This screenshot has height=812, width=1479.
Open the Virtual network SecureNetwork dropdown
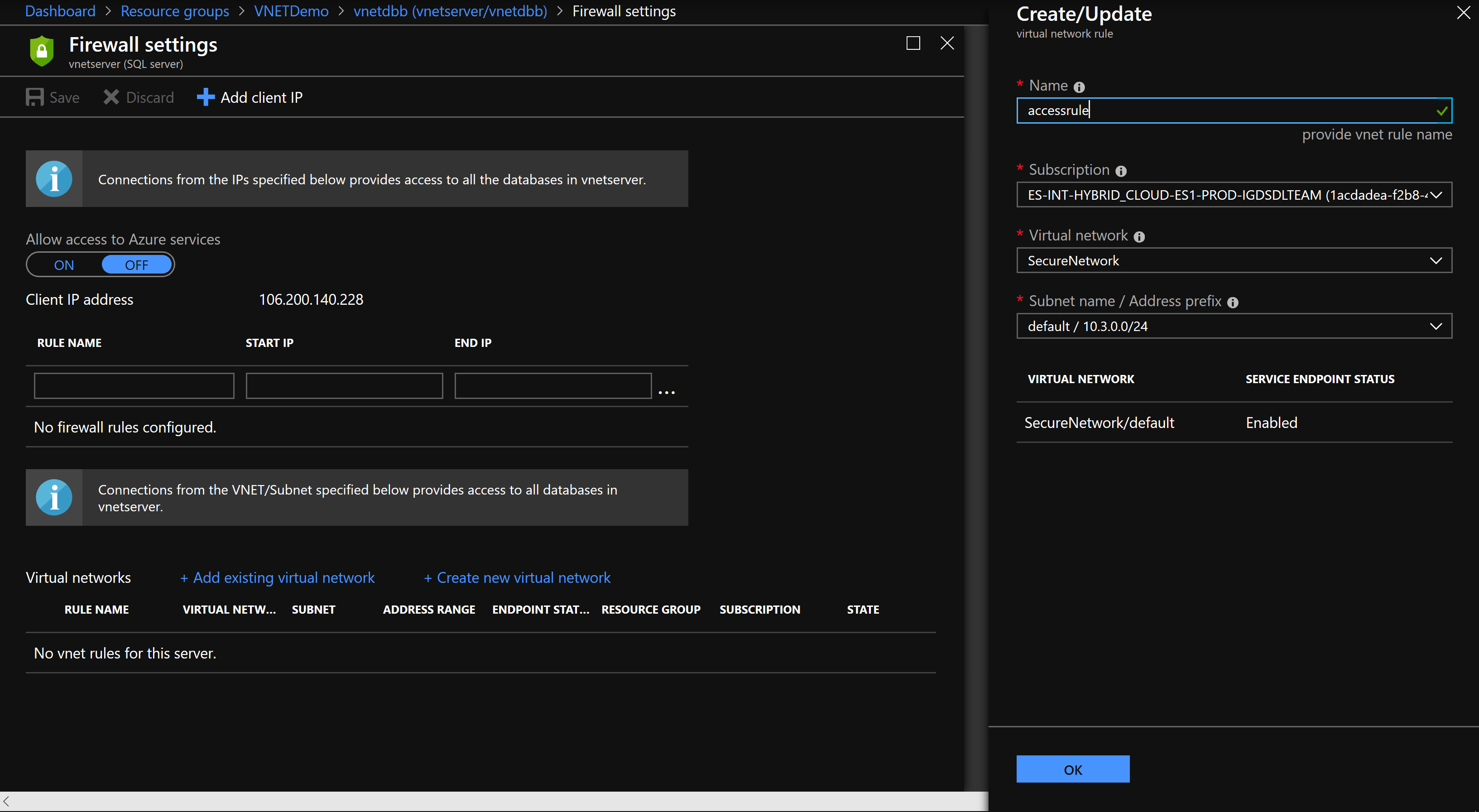(x=1234, y=261)
